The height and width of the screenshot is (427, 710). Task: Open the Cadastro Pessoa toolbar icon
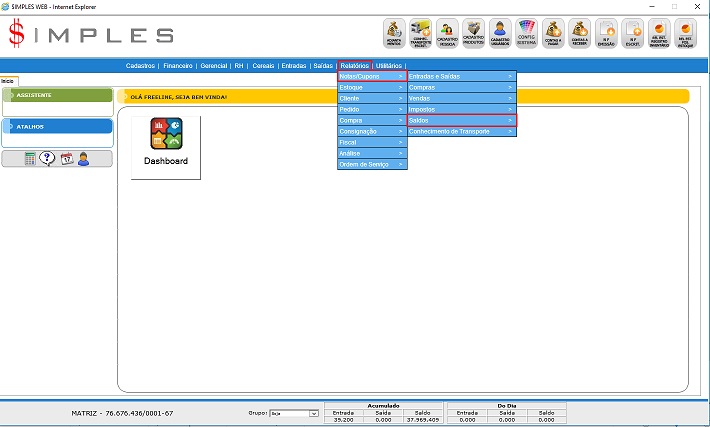(x=448, y=34)
